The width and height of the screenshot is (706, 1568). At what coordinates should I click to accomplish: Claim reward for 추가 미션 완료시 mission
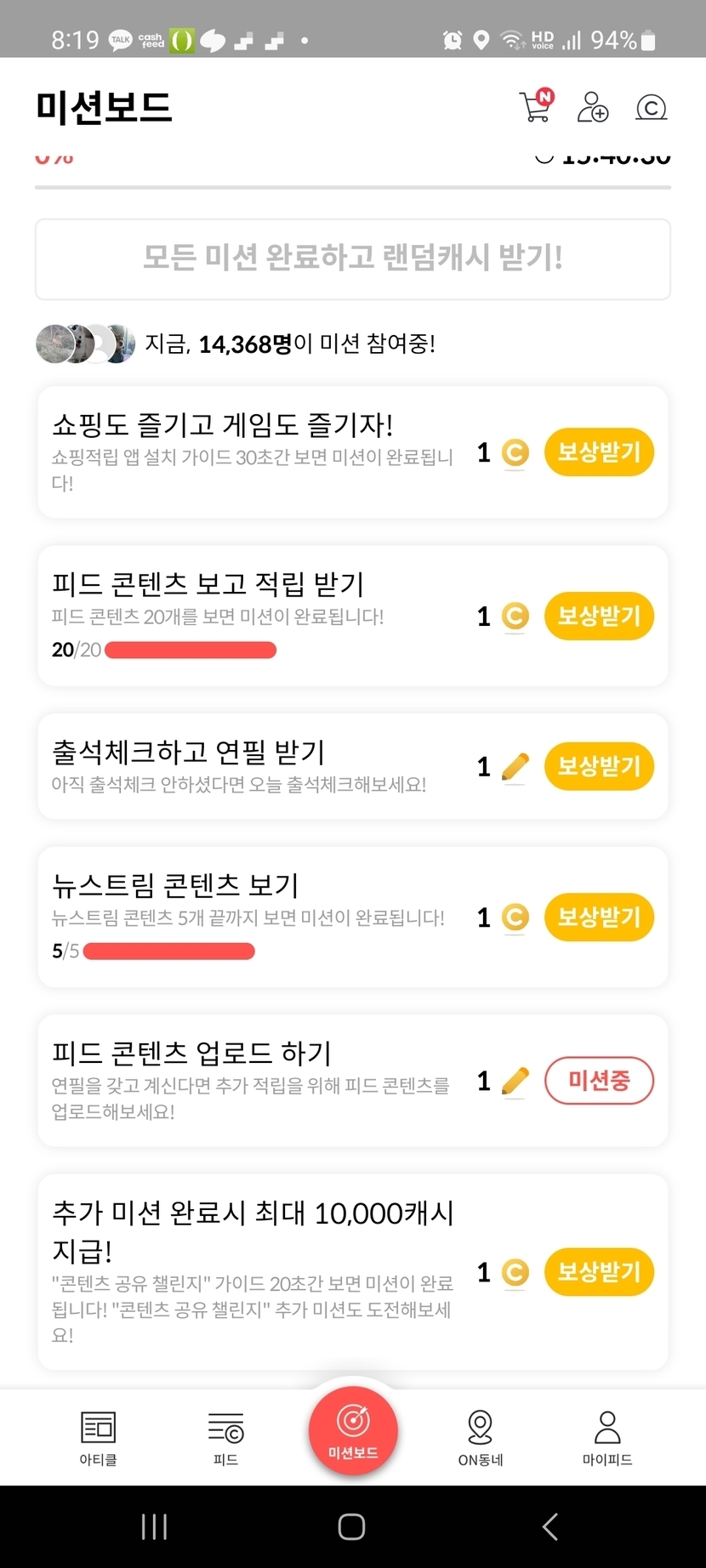(599, 1272)
